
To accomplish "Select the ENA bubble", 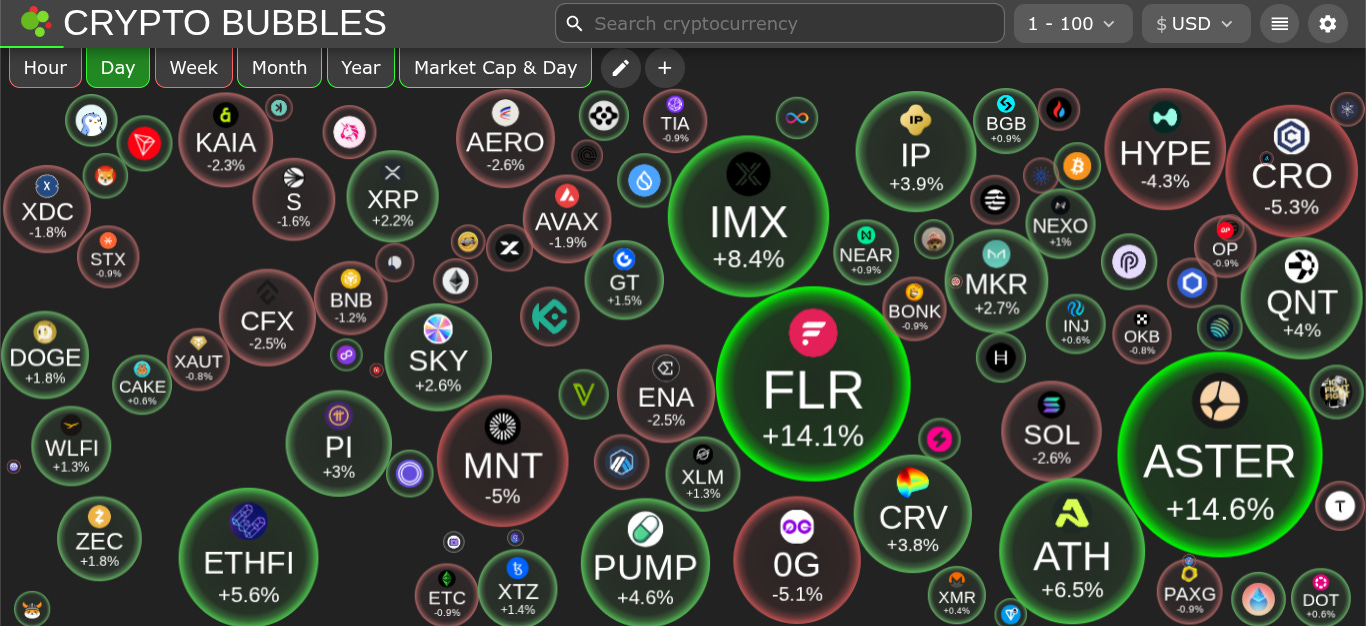I will tap(666, 393).
